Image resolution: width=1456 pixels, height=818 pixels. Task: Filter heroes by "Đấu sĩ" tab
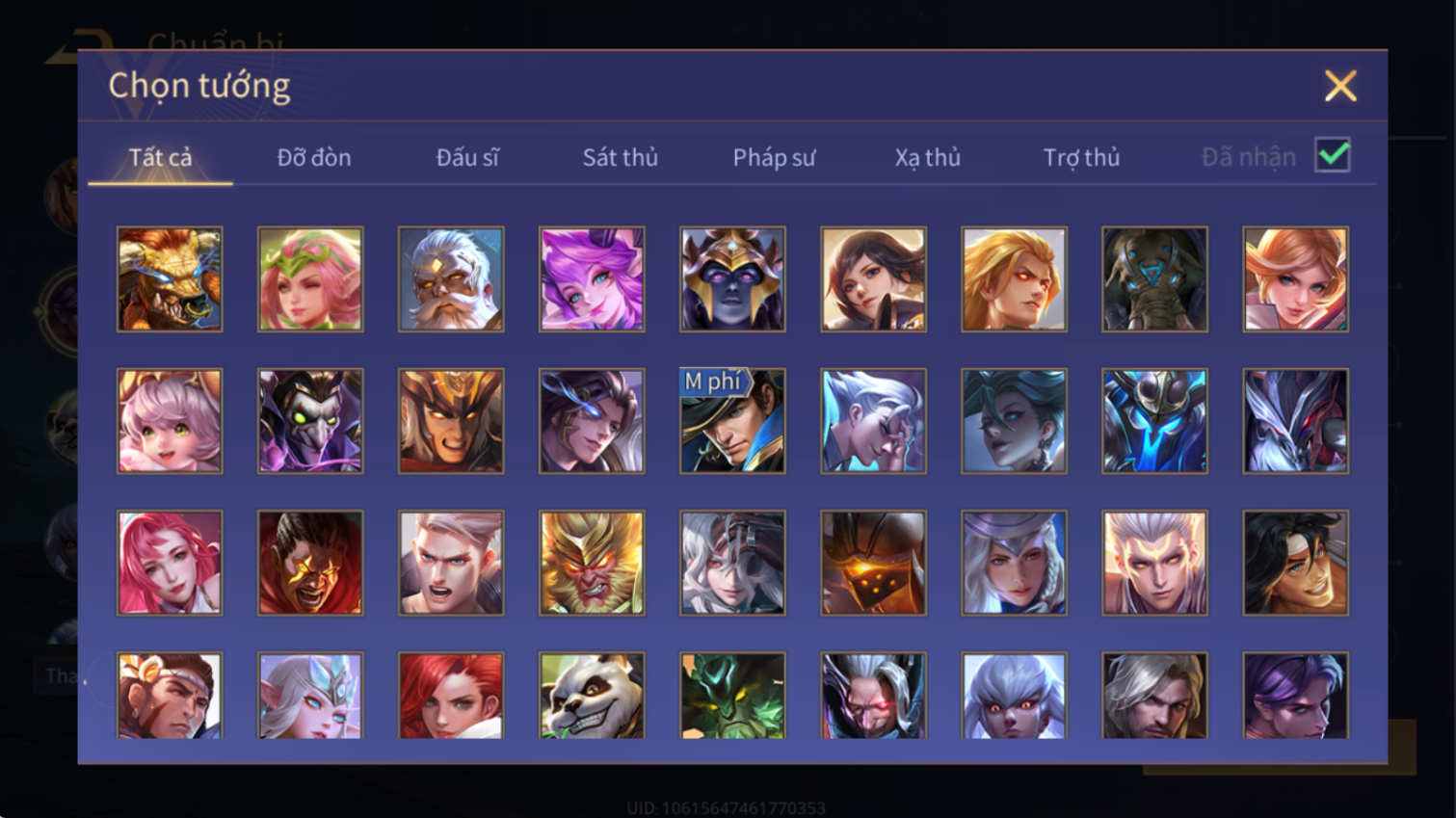tap(467, 157)
